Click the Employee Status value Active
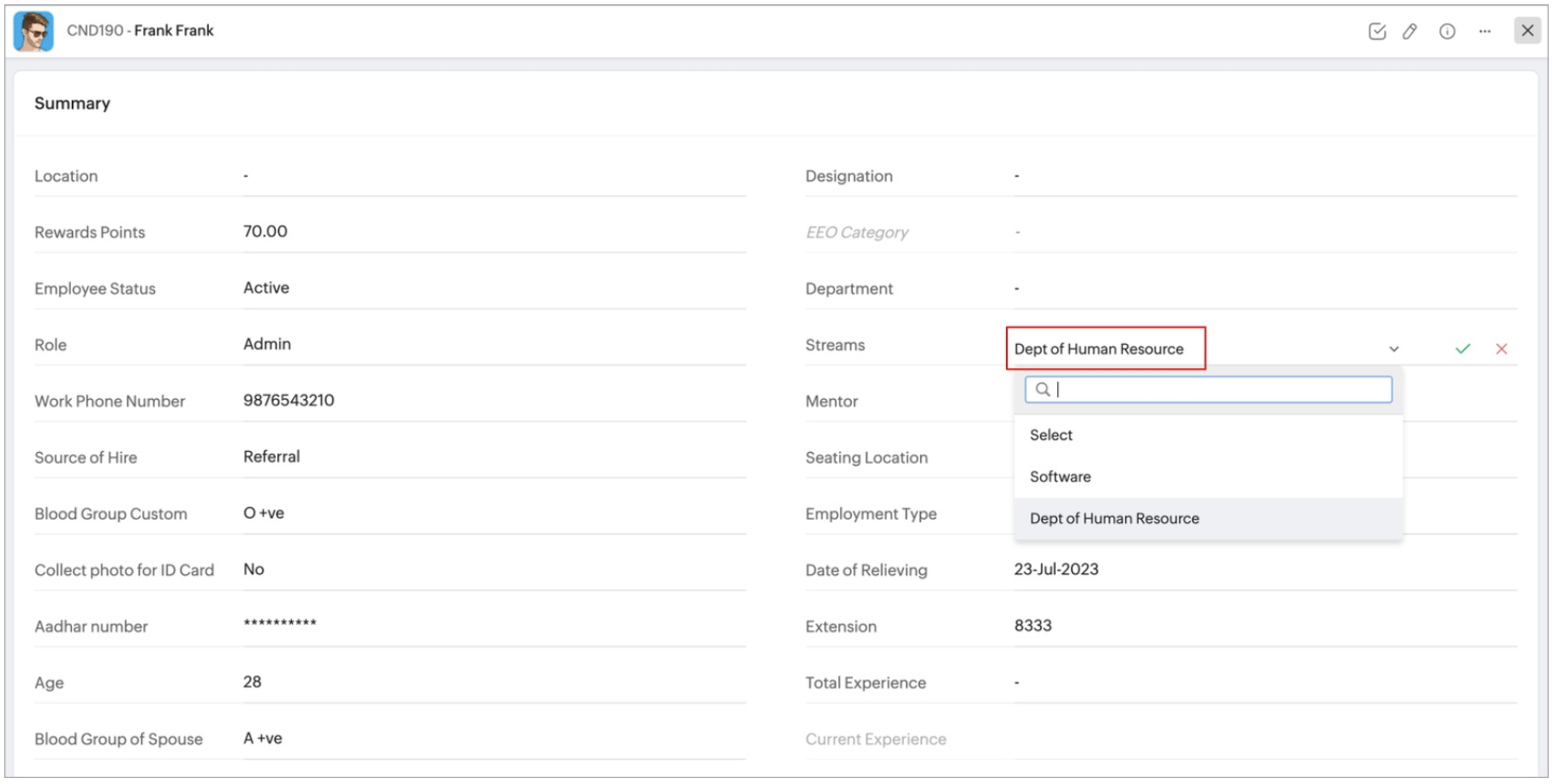Screen dimensions: 1553x784 [x=266, y=288]
